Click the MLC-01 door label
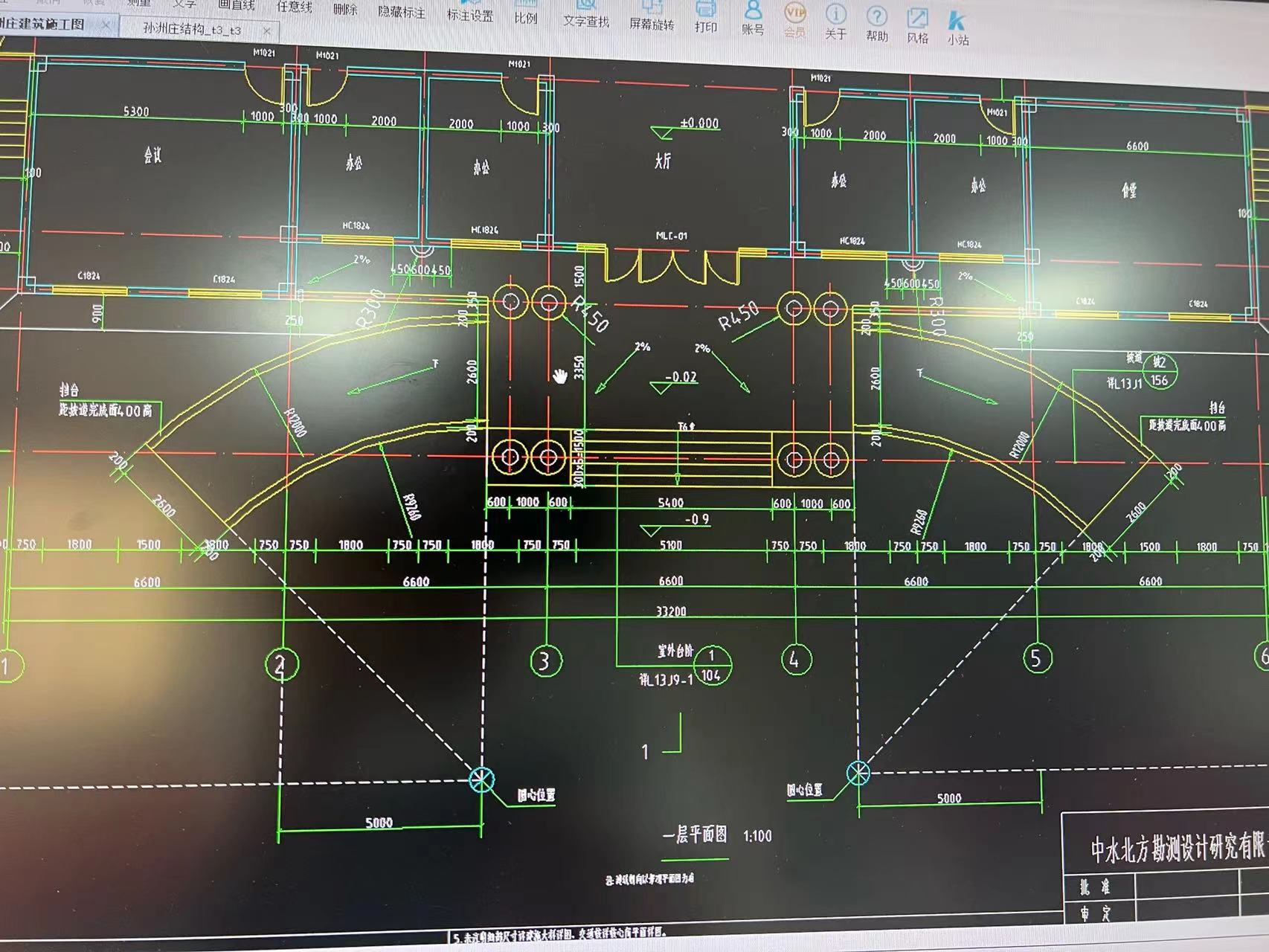 [672, 236]
